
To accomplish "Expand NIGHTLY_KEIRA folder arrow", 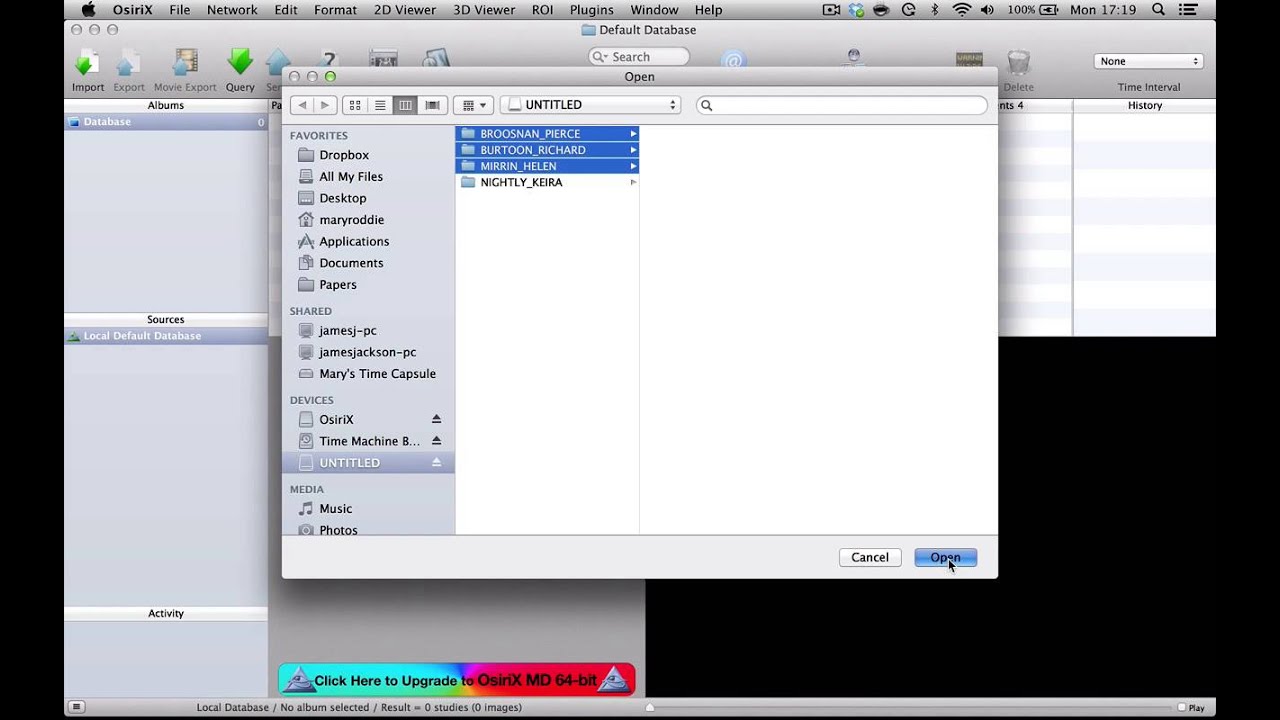I will pos(633,182).
